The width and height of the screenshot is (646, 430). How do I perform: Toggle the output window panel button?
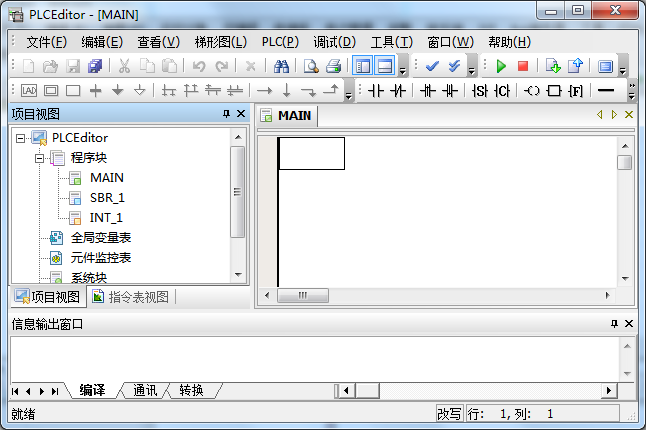coord(385,66)
